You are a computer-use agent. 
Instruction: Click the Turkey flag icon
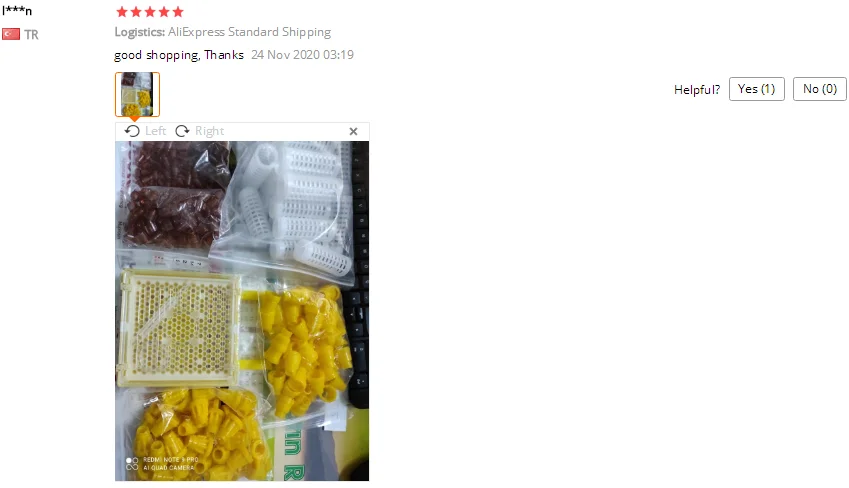[x=11, y=34]
